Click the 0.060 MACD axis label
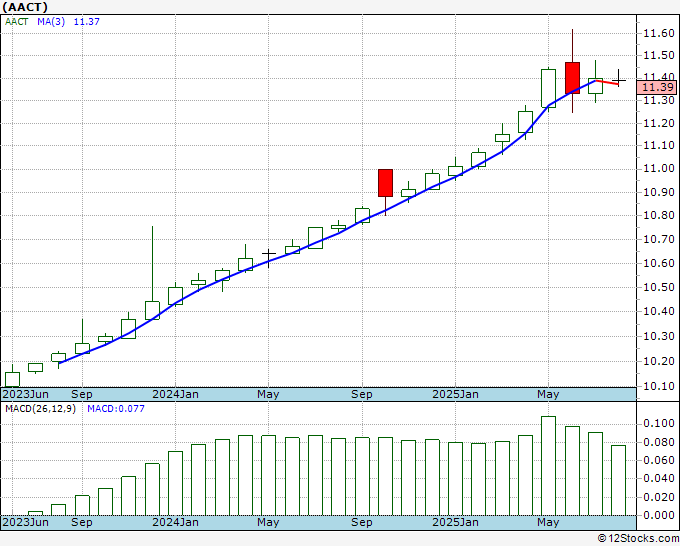The height and width of the screenshot is (546, 680). point(659,460)
